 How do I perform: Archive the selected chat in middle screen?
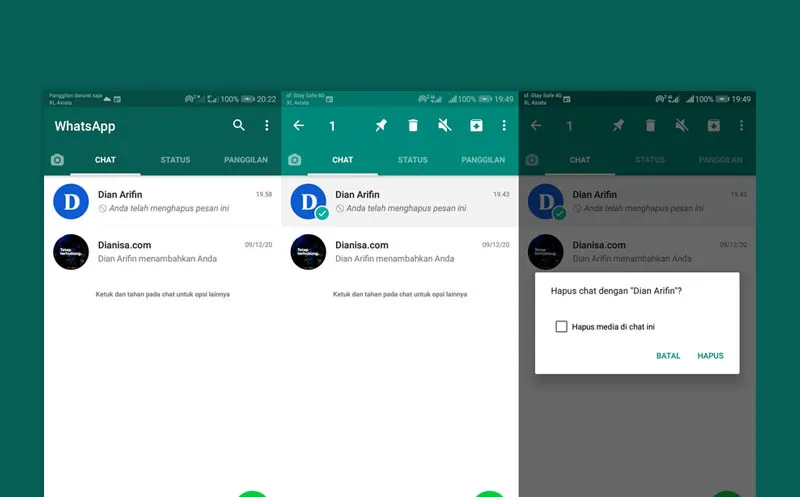click(476, 126)
